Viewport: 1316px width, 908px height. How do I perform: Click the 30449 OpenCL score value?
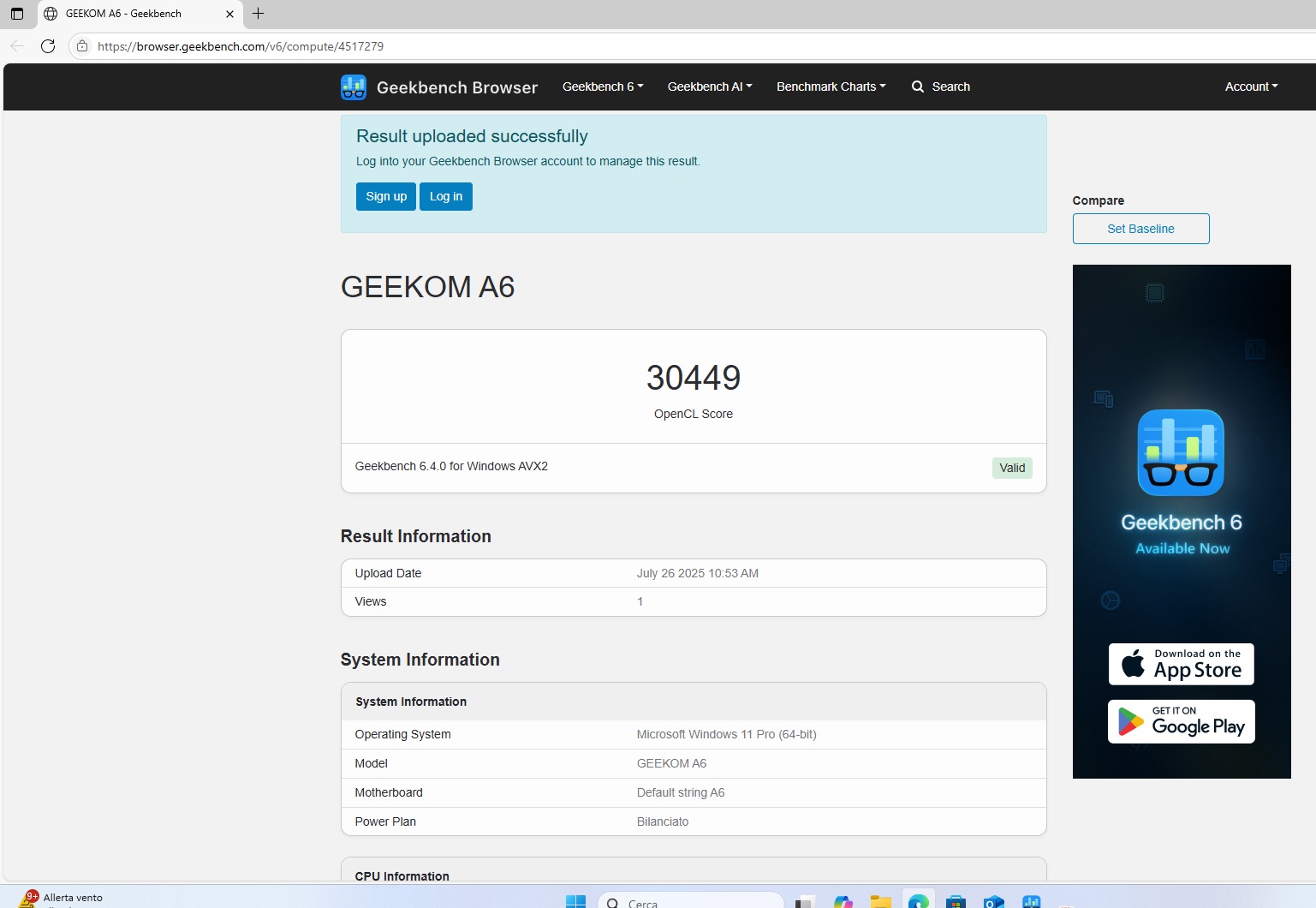tap(694, 378)
